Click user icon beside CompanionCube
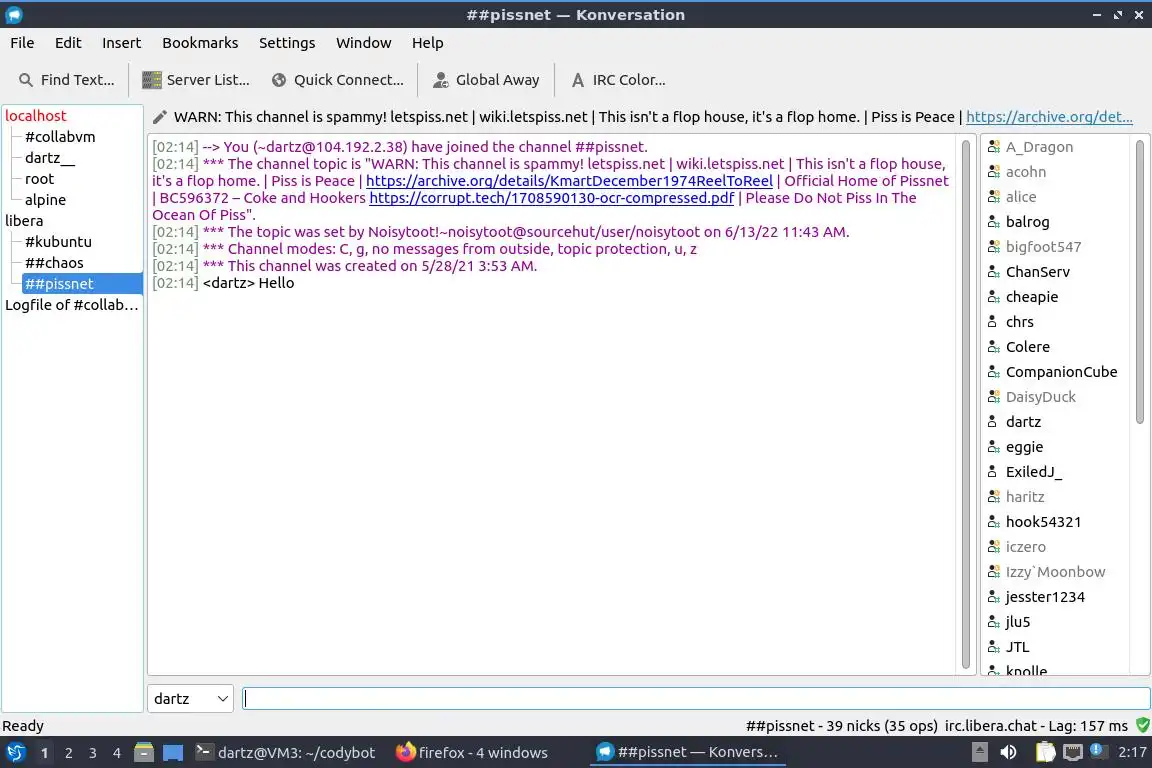 993,372
